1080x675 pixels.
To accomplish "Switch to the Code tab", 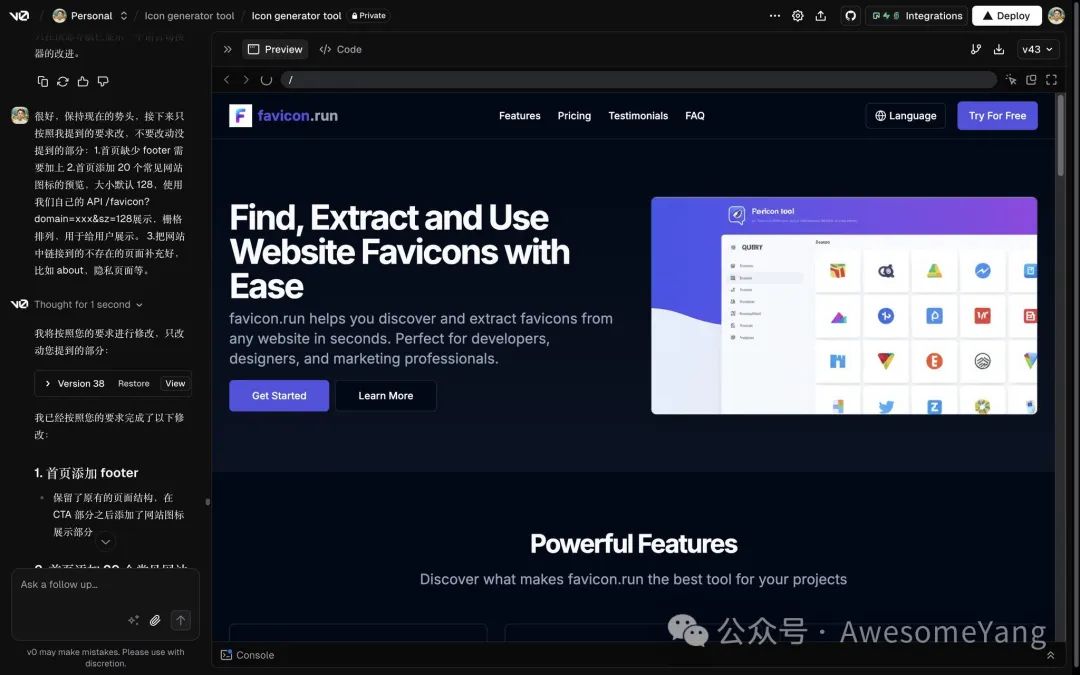I will (x=340, y=50).
